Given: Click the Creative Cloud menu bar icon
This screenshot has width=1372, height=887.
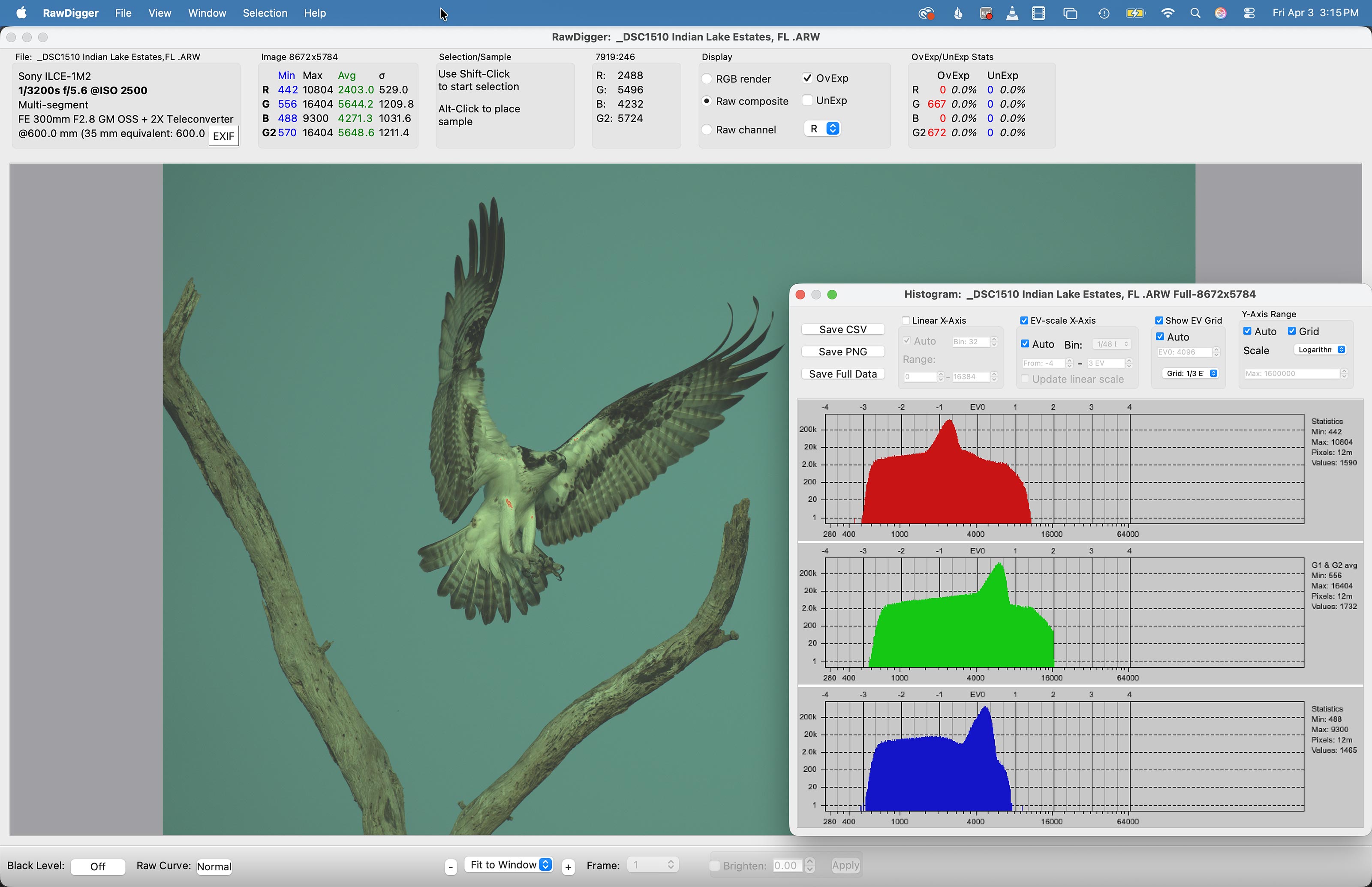Looking at the screenshot, I should point(926,13).
